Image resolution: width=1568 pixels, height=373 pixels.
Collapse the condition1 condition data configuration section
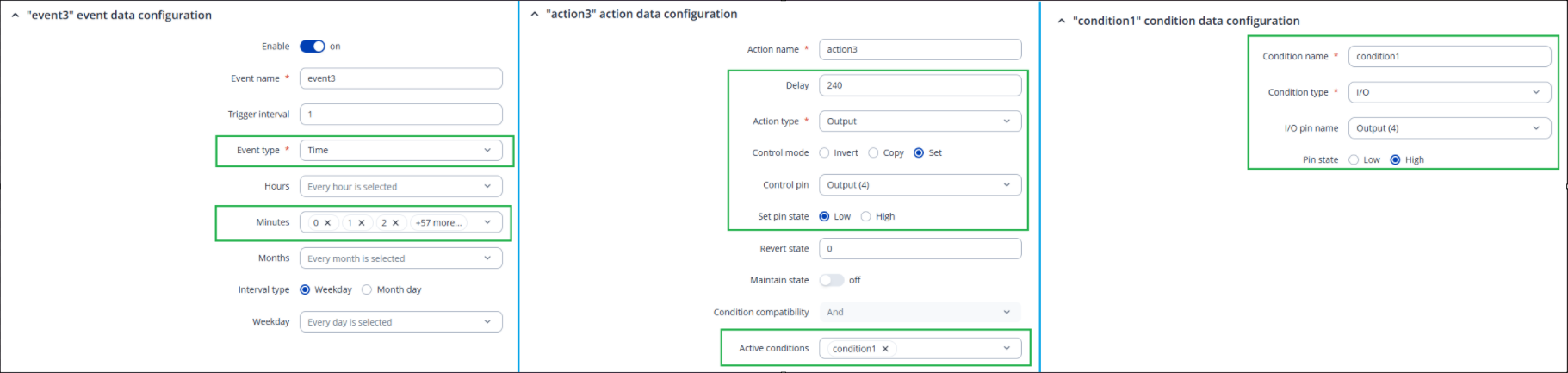(x=1061, y=21)
